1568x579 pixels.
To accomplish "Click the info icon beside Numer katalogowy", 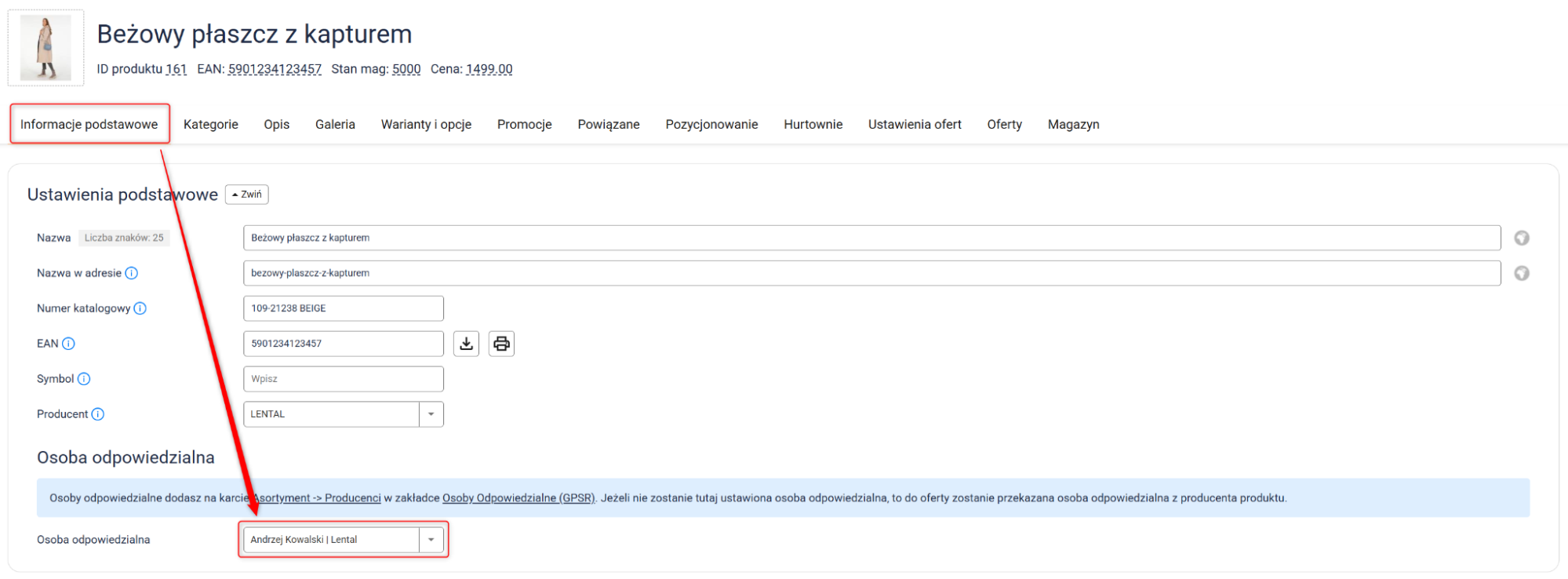I will pyautogui.click(x=140, y=308).
